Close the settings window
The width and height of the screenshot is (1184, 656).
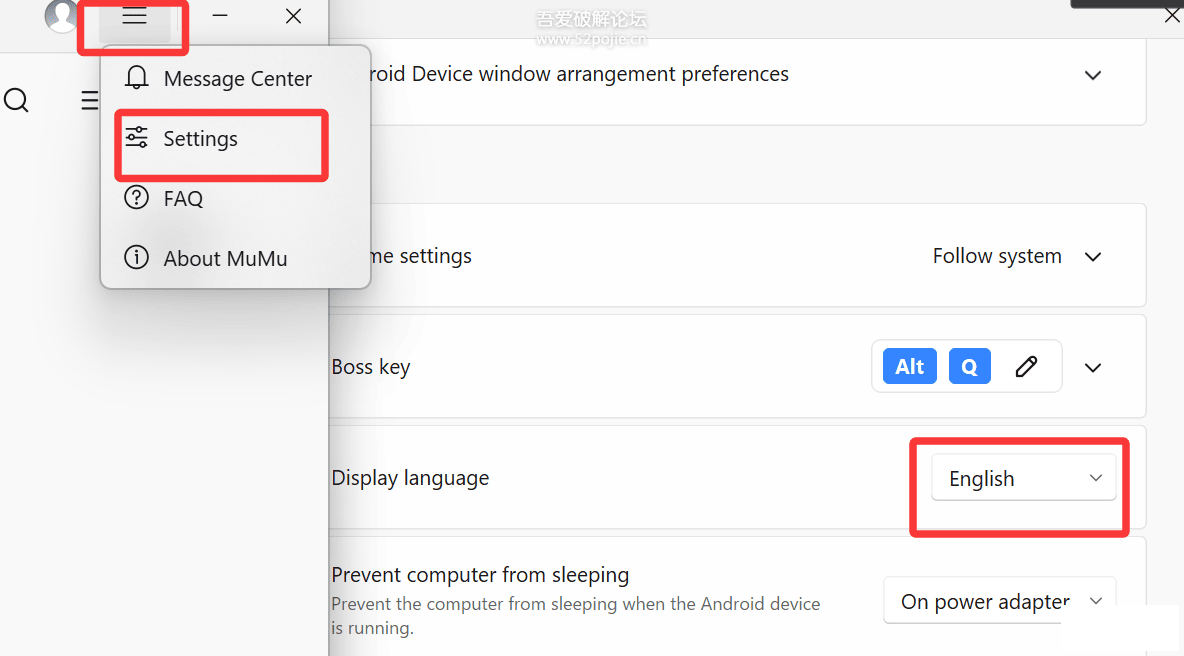click(1171, 16)
